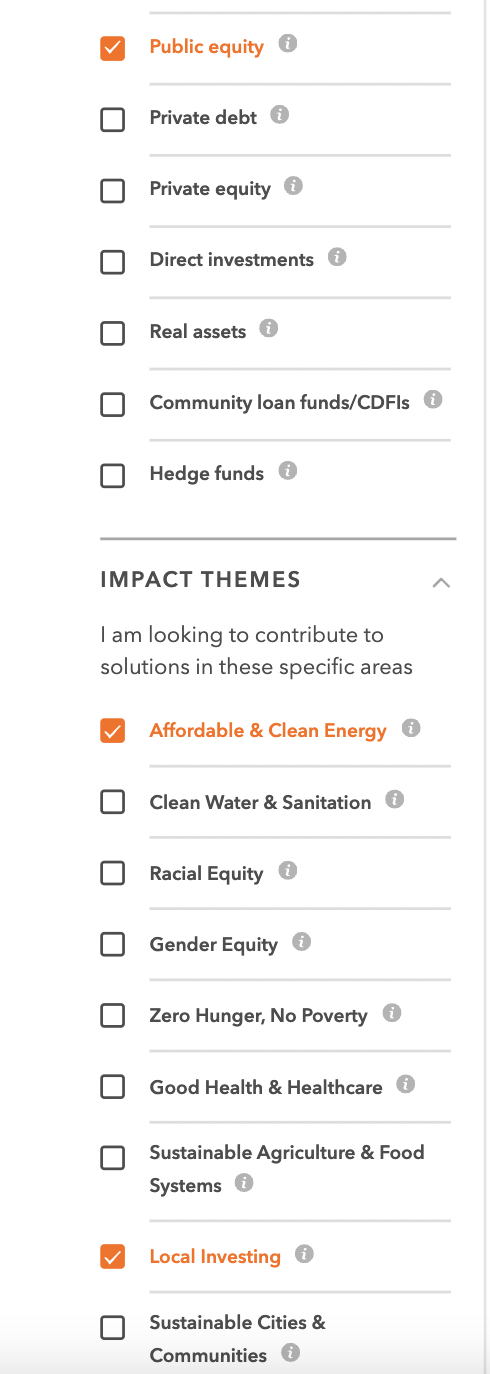This screenshot has width=490, height=1374.
Task: Select the Clean Water & Sanitation label
Action: pos(260,802)
